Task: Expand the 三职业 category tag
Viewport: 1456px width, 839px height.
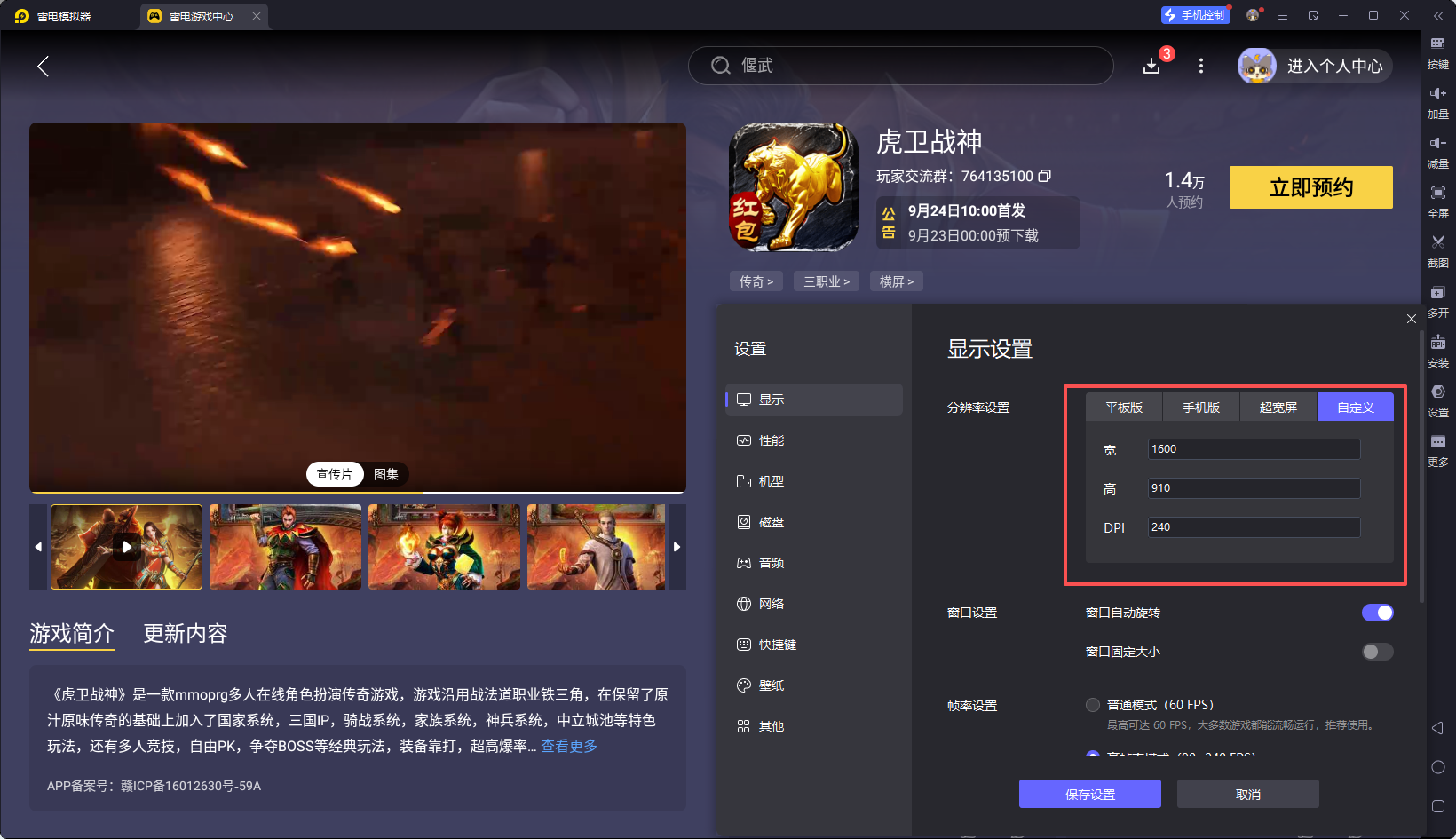Action: pos(826,281)
